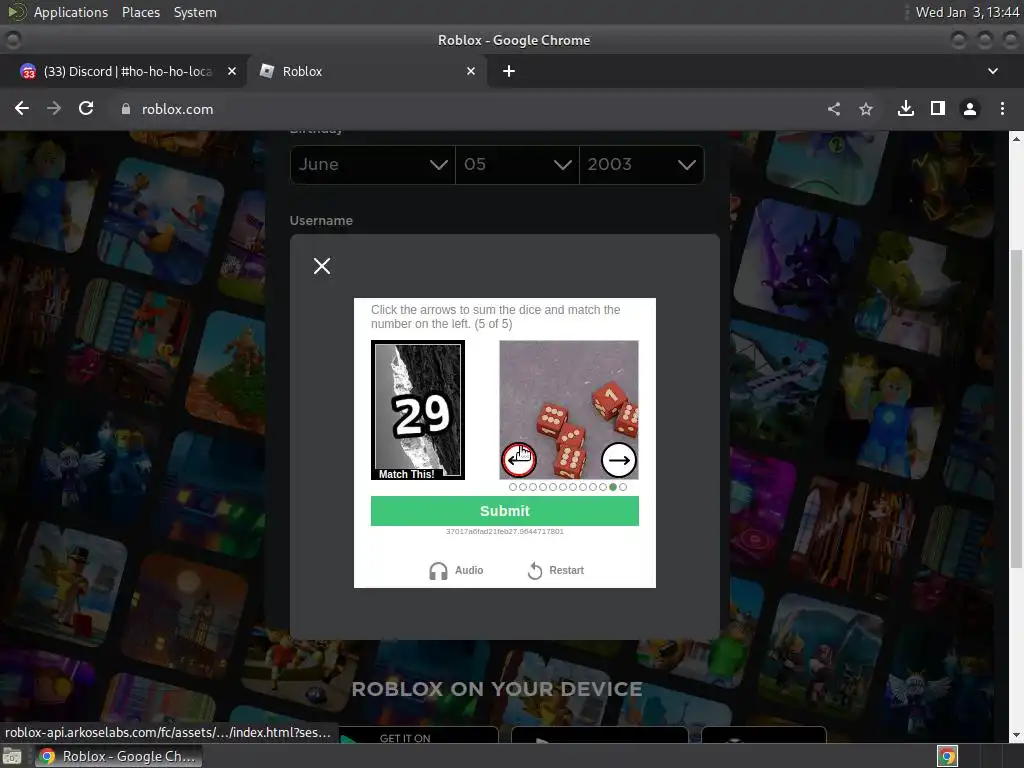Open the June month dropdown
Image resolution: width=1024 pixels, height=768 pixels.
372,165
